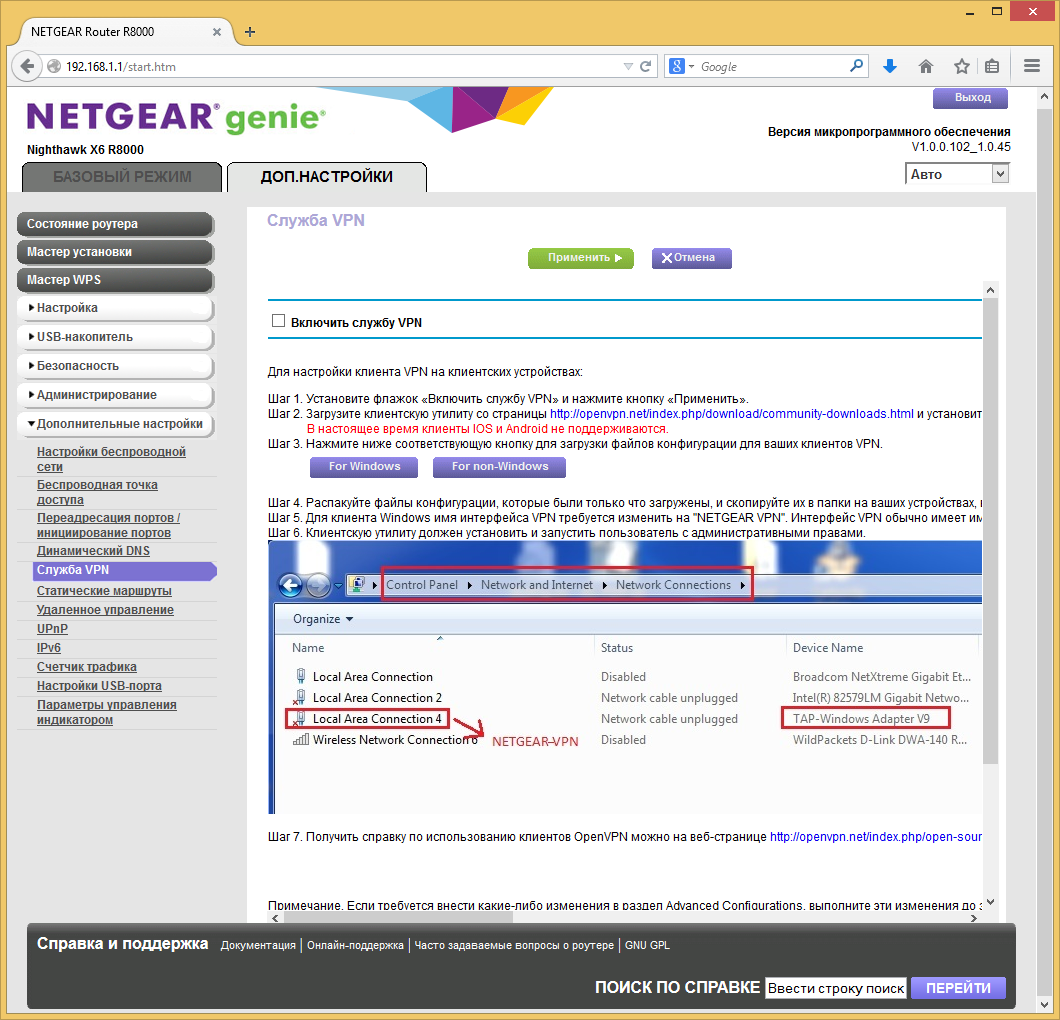Screen dimensions: 1060x1020
Task: Switch to БАЗОВЫЙ РЕЖИМ tab
Action: (122, 177)
